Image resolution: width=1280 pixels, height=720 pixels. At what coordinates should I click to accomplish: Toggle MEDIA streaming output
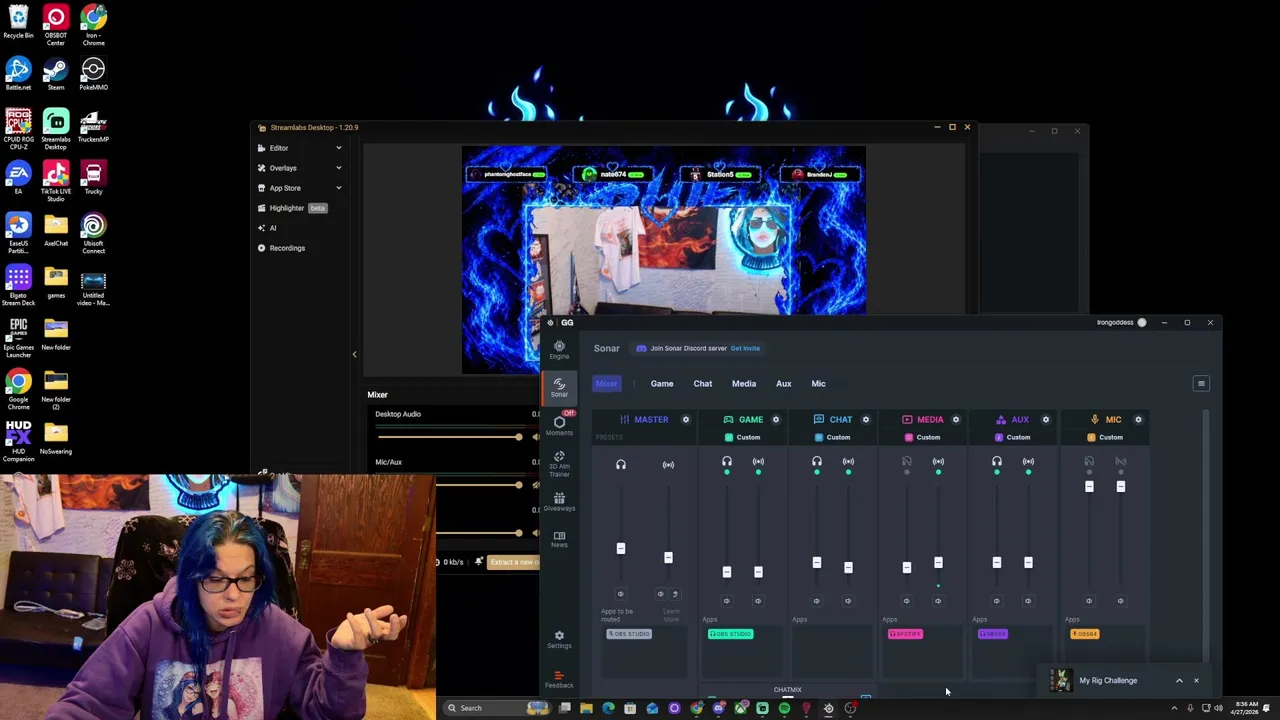point(938,463)
